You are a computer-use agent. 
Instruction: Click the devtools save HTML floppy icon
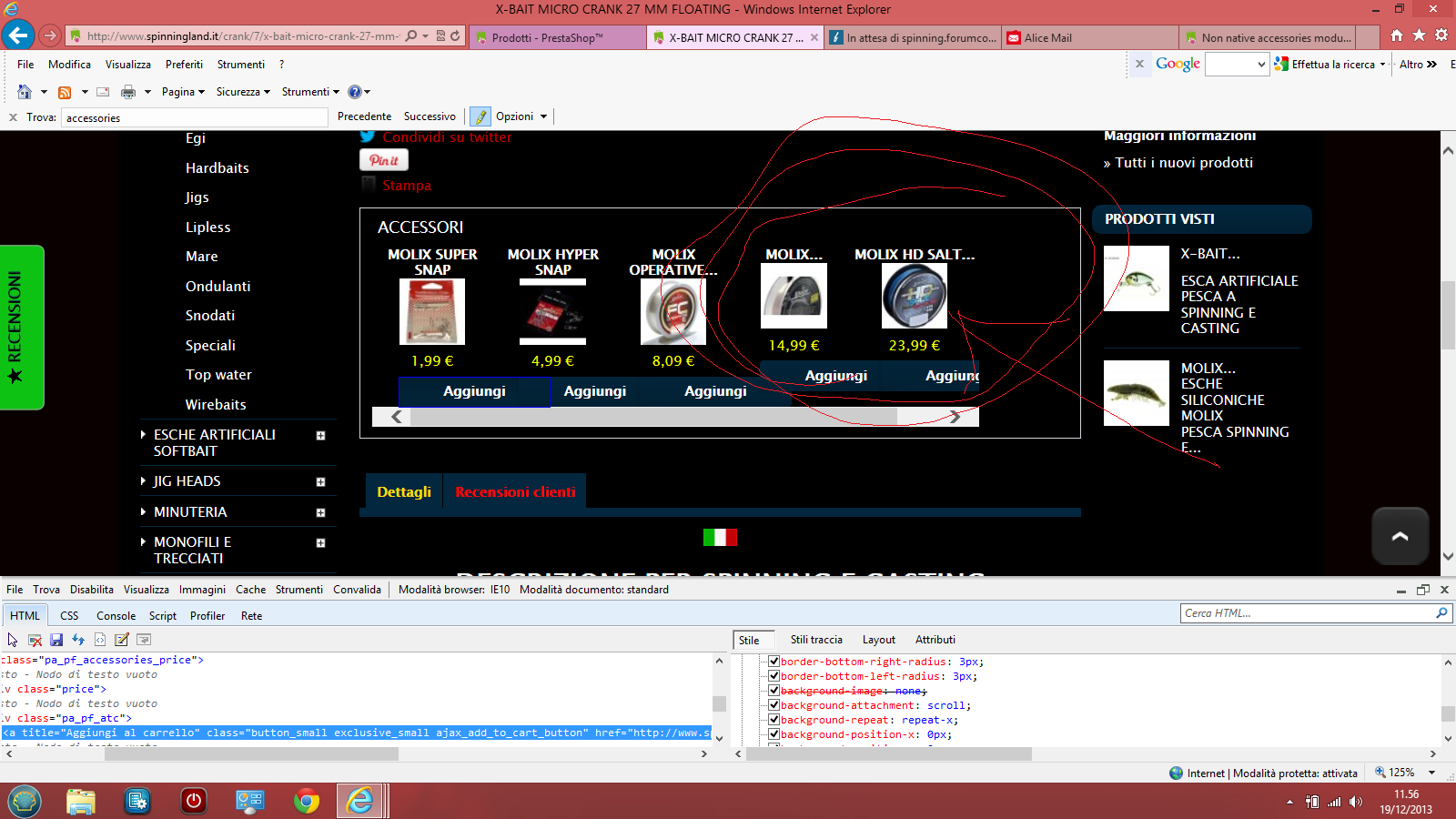click(x=56, y=640)
